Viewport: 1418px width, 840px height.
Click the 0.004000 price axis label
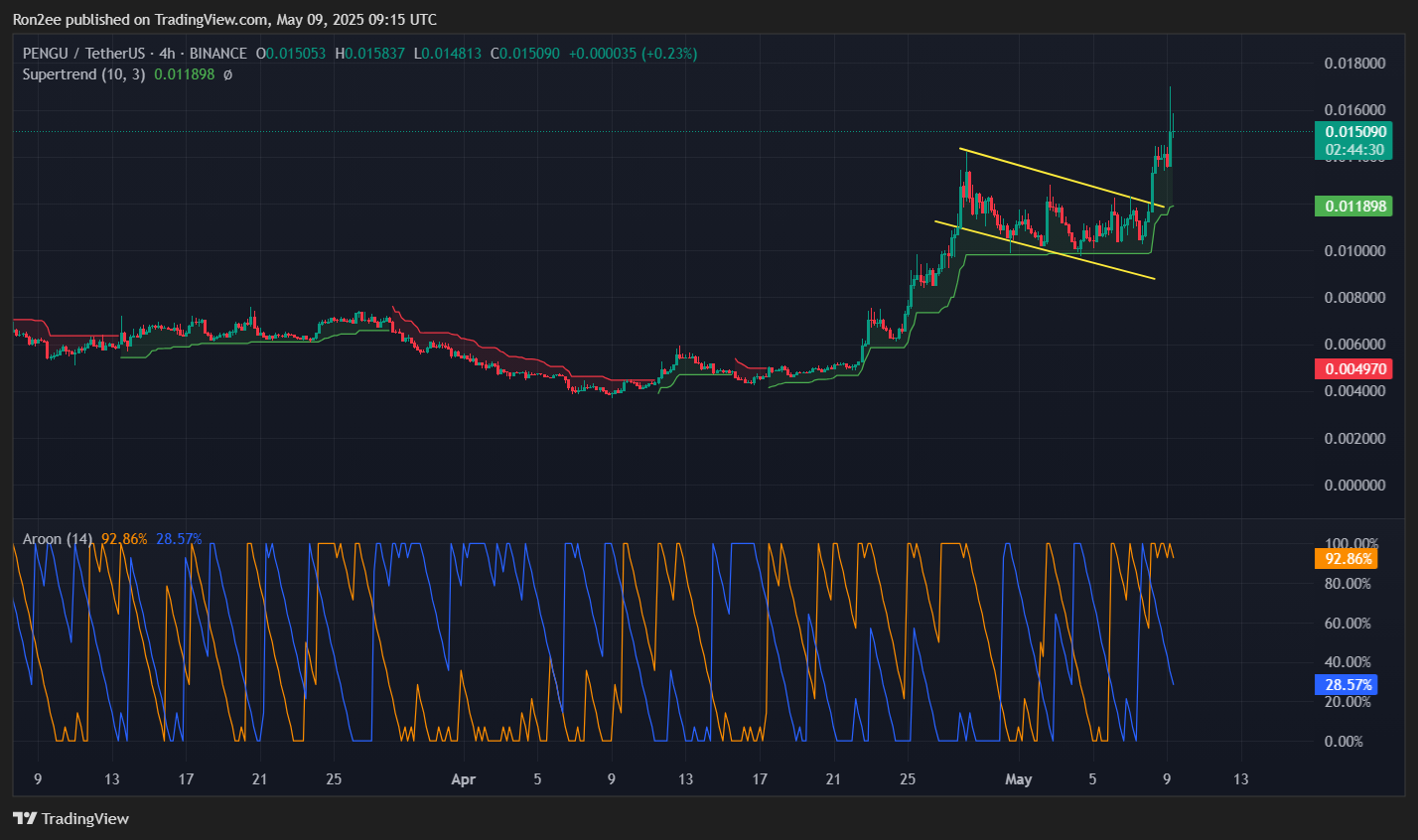pyautogui.click(x=1354, y=391)
